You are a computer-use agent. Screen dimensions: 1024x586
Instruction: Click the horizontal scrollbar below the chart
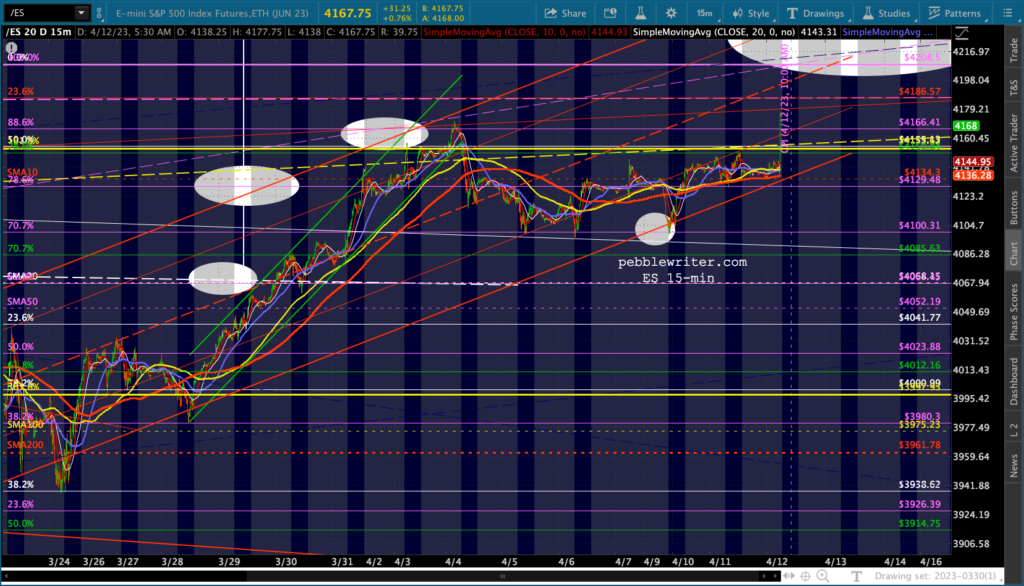400,577
